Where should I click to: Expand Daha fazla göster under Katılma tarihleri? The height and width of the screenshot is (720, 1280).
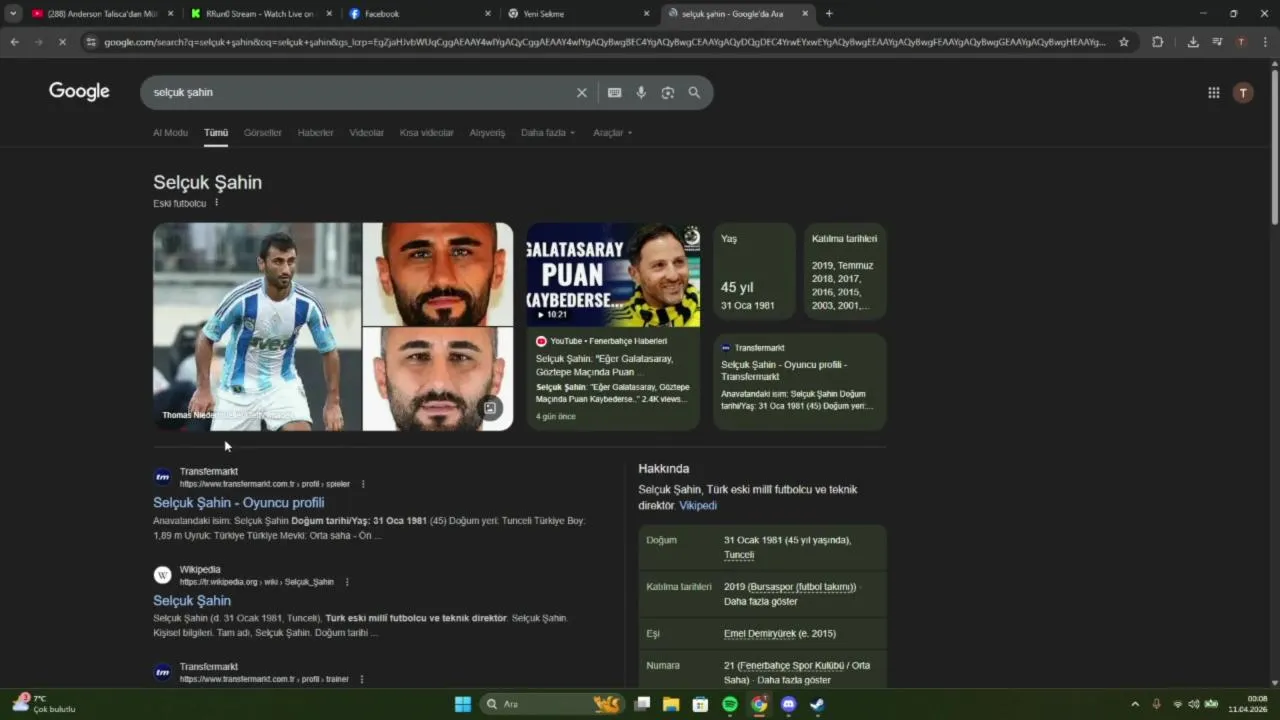(x=761, y=601)
